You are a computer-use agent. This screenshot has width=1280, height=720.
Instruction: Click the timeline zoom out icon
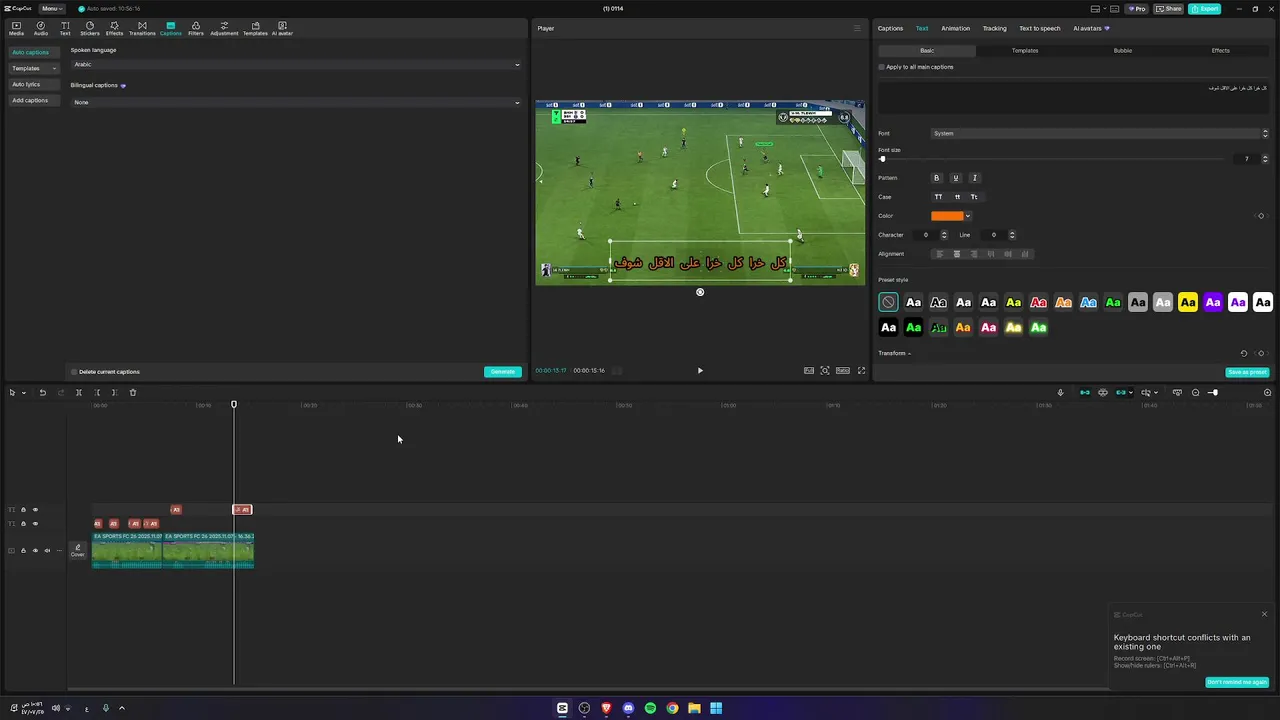1195,392
